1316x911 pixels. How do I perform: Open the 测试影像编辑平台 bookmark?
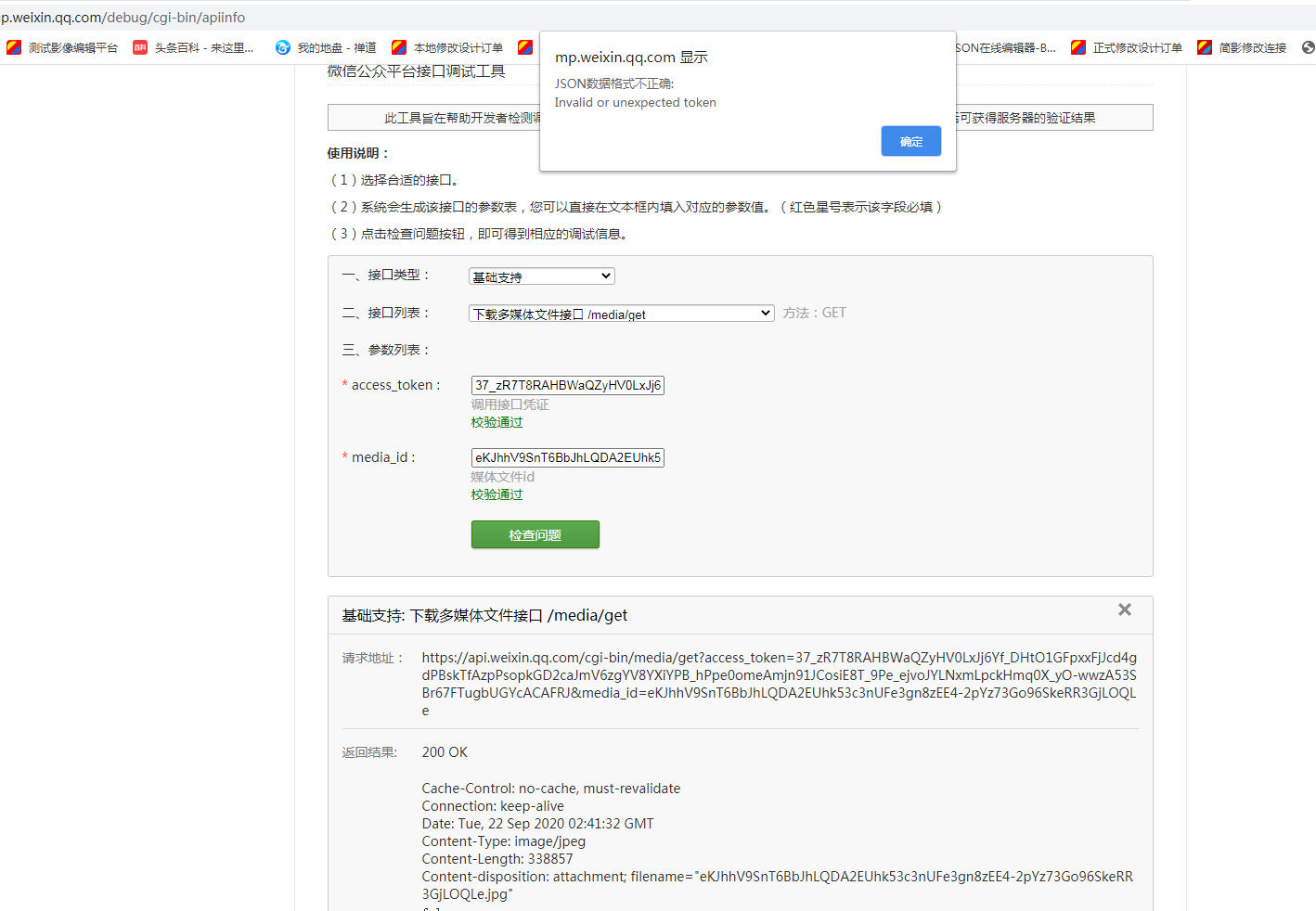(62, 47)
